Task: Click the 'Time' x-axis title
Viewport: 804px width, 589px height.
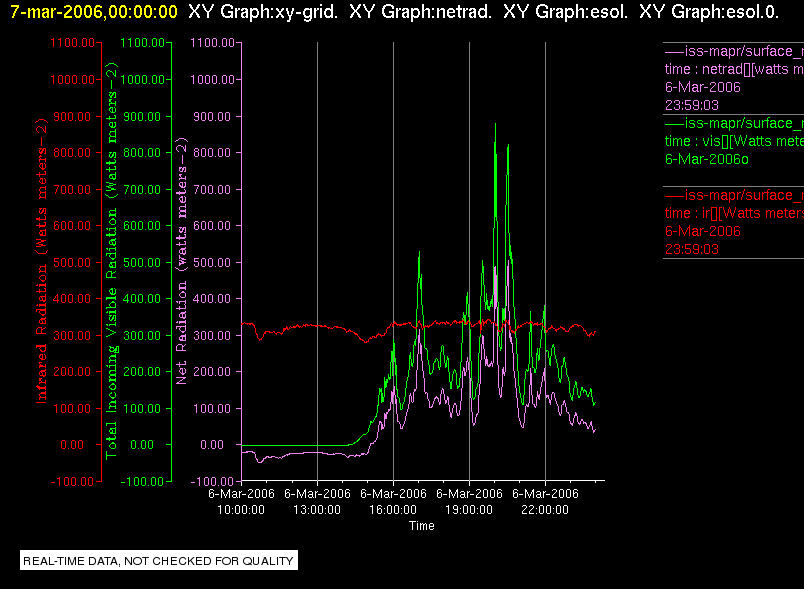Action: 421,526
